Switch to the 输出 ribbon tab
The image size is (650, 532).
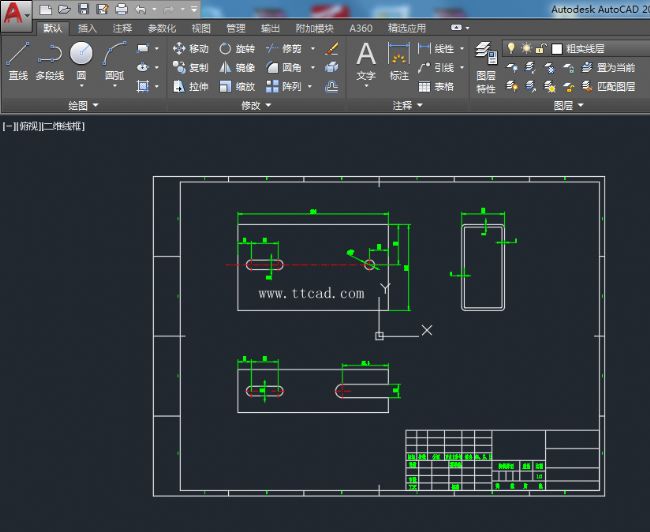point(270,28)
